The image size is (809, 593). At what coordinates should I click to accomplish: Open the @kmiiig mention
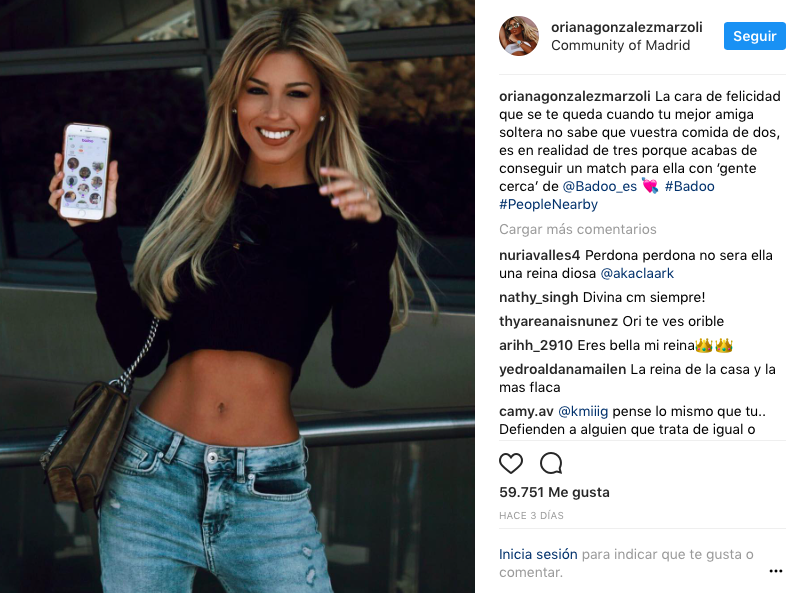coord(583,411)
